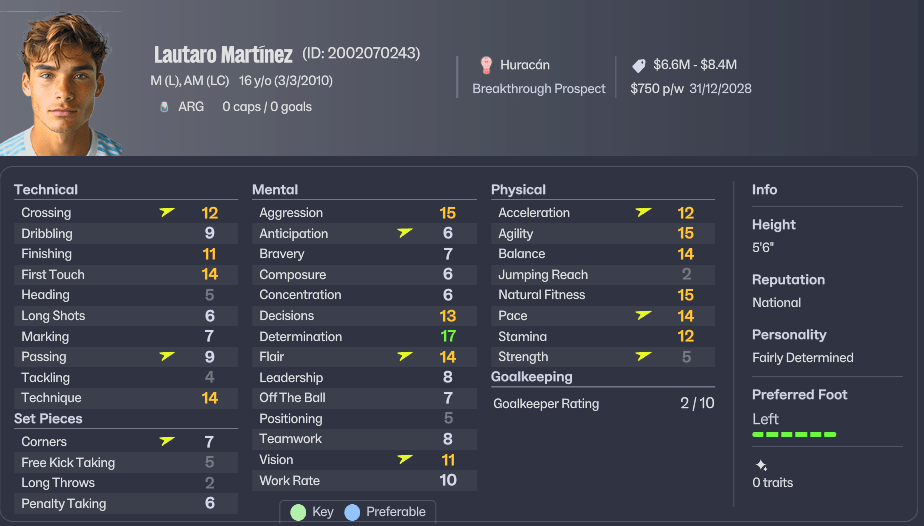Click the yellow arrow beside Acceleration
This screenshot has height=526, width=924.
coord(644,212)
